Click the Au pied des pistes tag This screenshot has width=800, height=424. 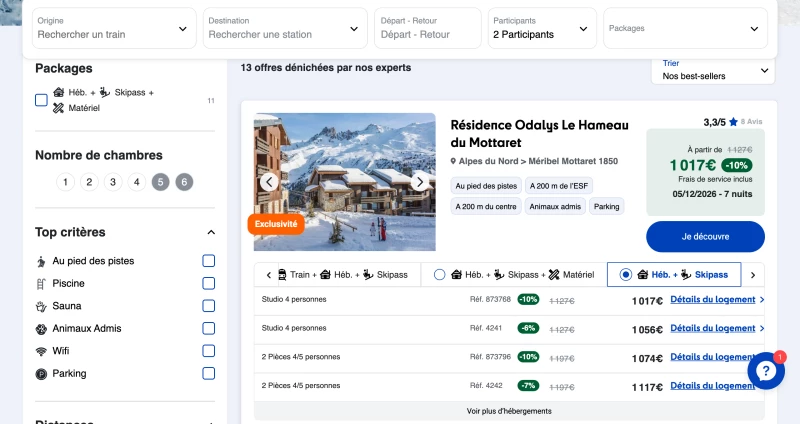486,186
